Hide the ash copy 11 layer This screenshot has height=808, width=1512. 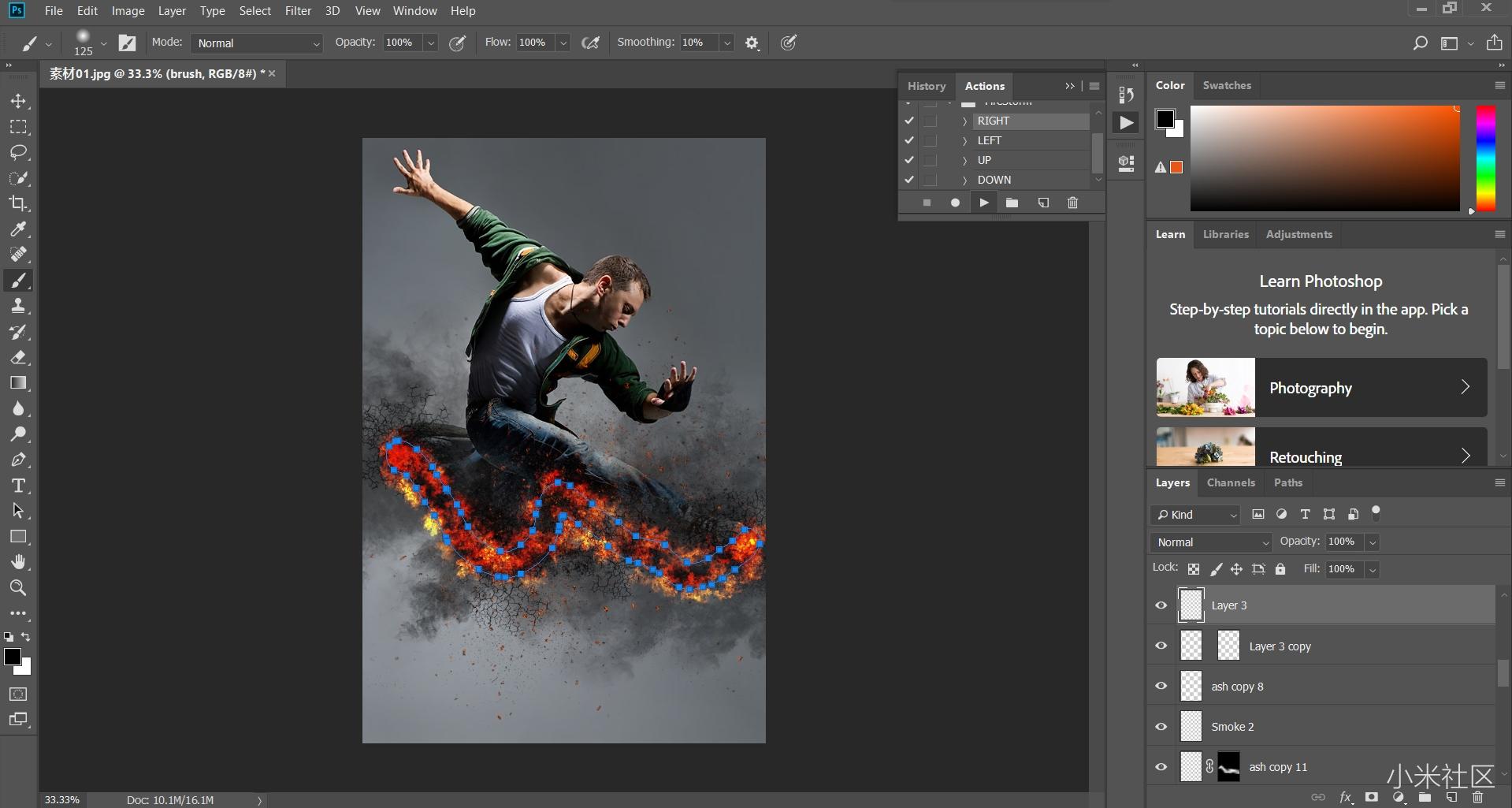(x=1161, y=766)
